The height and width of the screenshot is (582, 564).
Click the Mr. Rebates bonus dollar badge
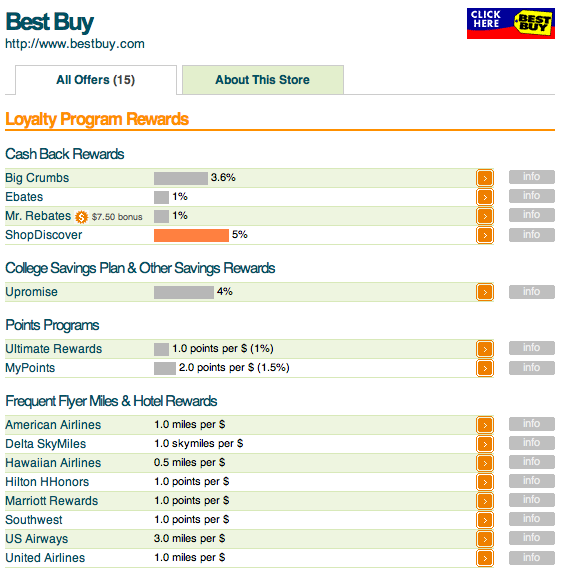tap(81, 217)
